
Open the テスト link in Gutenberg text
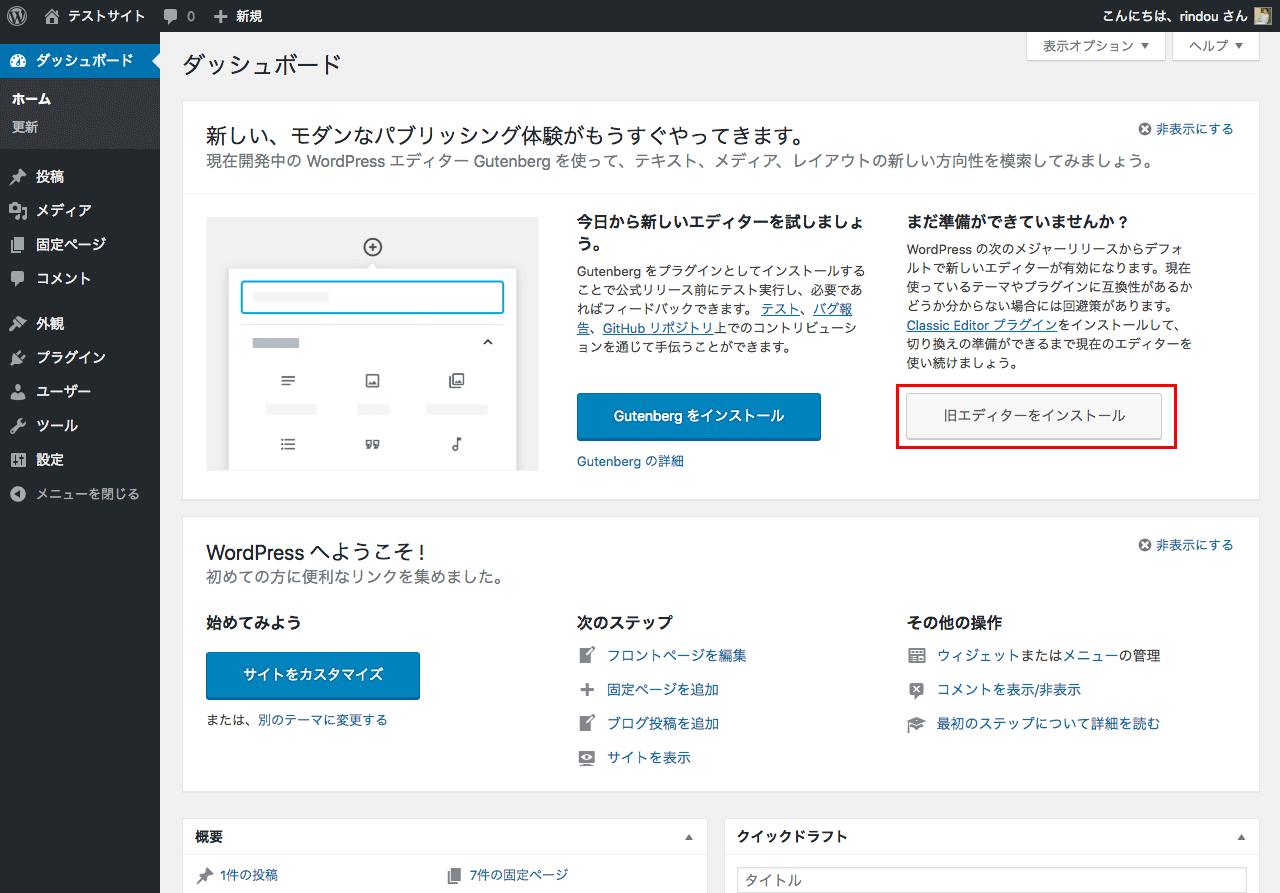(x=780, y=309)
